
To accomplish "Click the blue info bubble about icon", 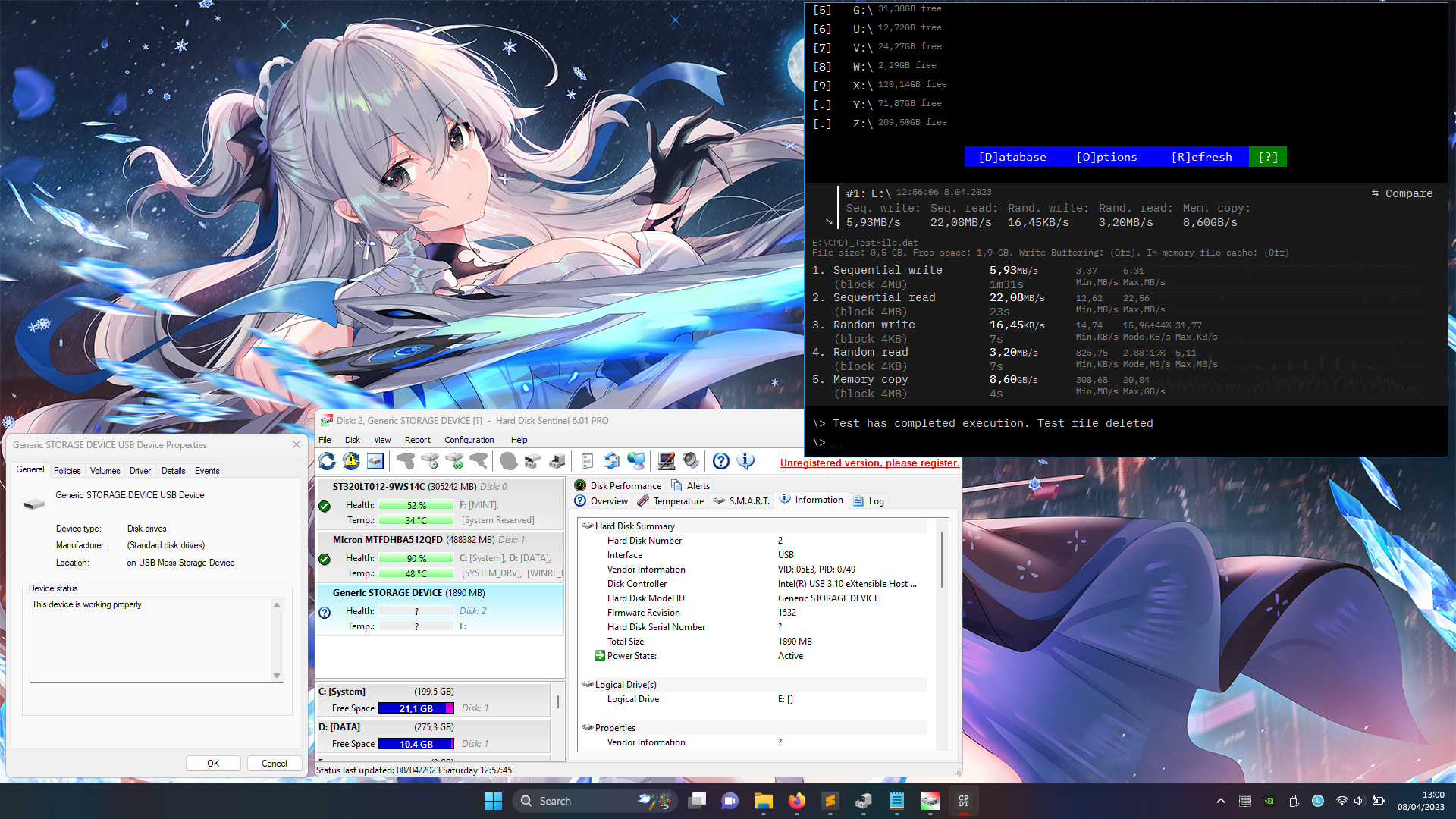I will 745,461.
